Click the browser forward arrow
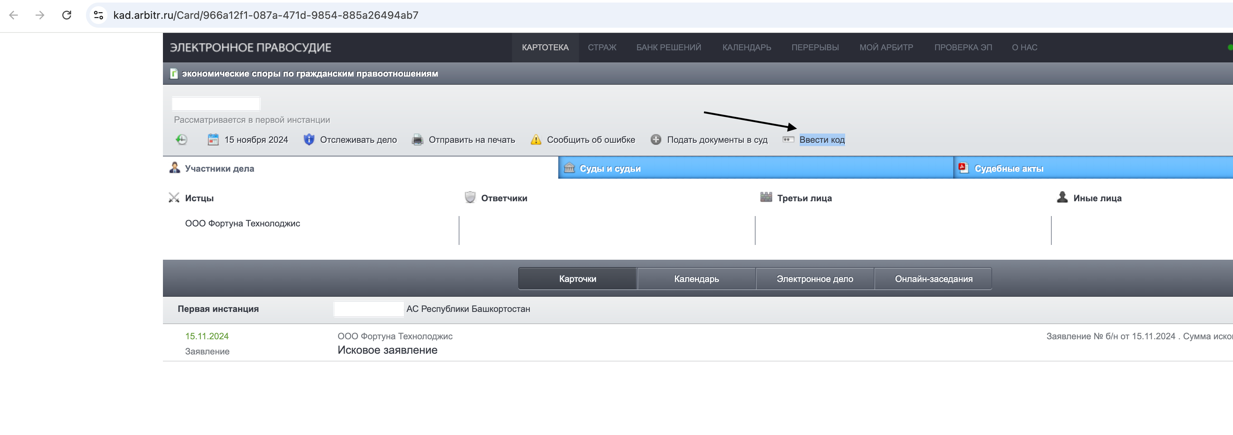Image resolution: width=1233 pixels, height=435 pixels. click(40, 15)
